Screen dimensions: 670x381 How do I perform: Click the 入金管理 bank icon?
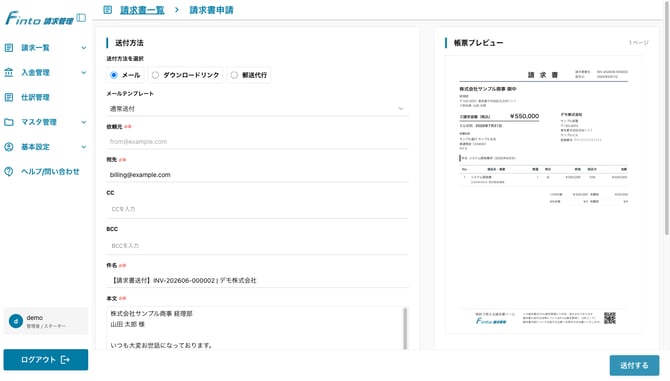[x=9, y=73]
